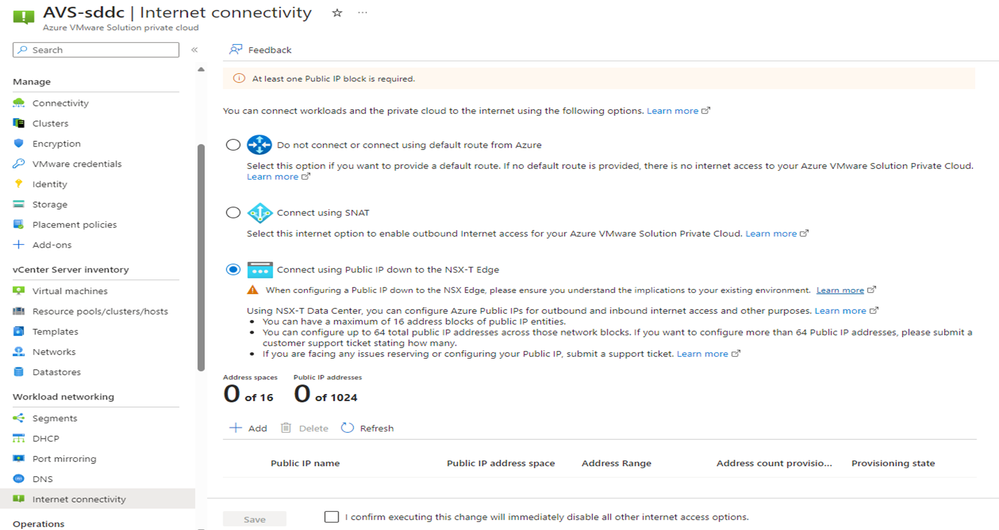Screen dimensions: 999x530
Task: Open VMware credentials key icon
Action: 18,164
